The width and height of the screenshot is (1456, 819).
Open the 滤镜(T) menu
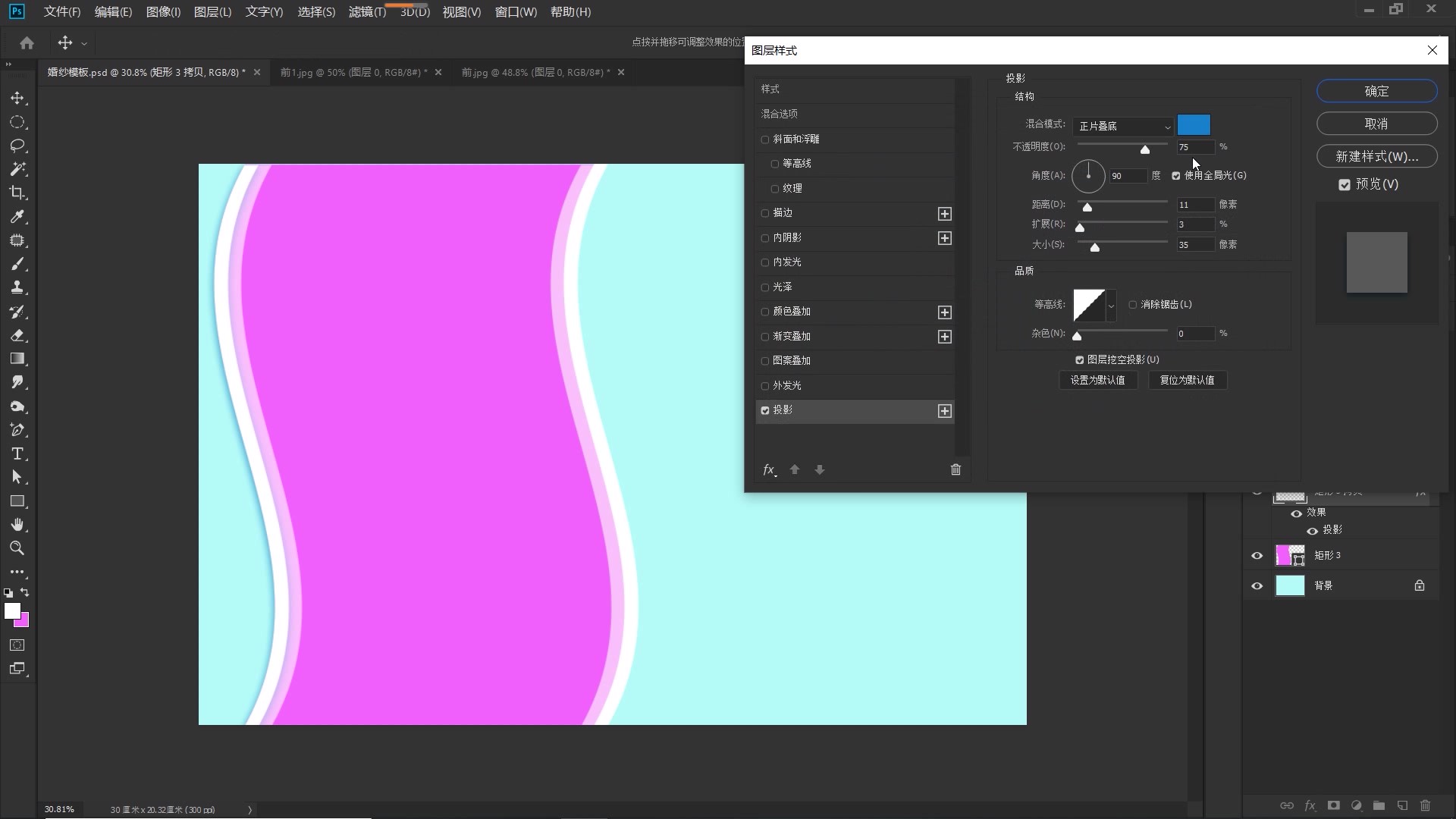click(x=367, y=12)
